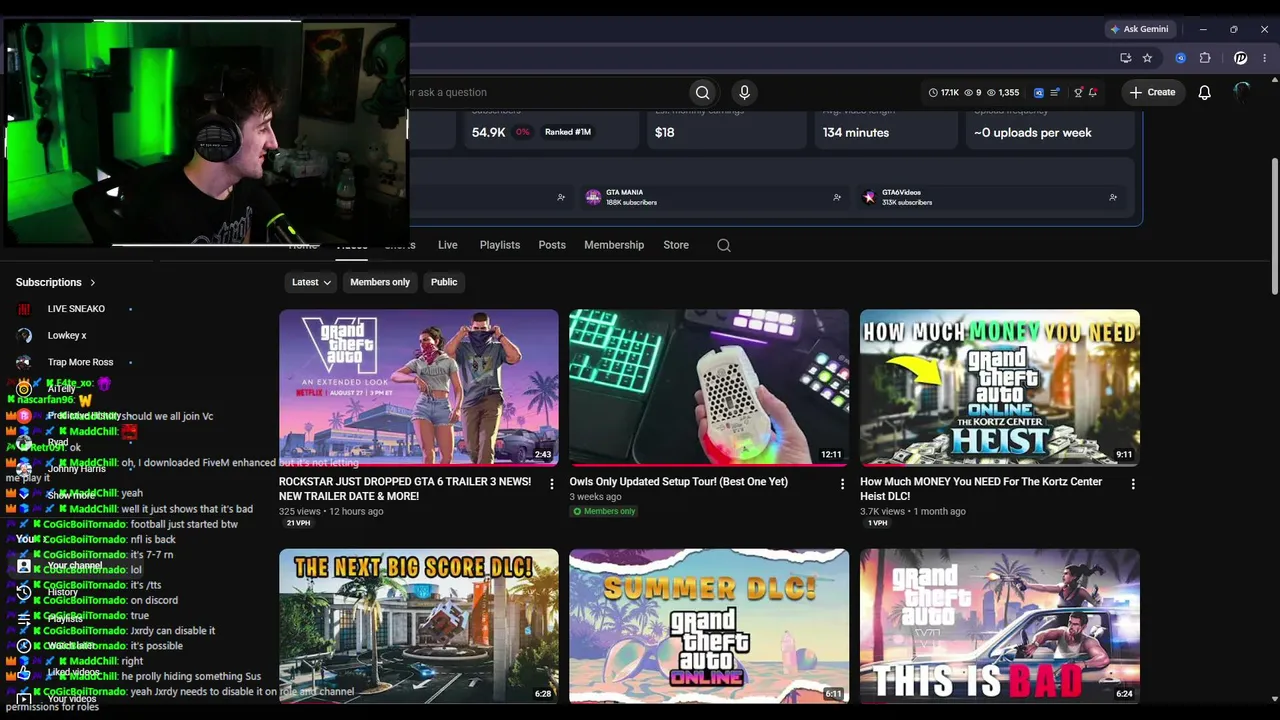Image resolution: width=1280 pixels, height=720 pixels.
Task: Switch to the Posts tab
Action: click(x=552, y=245)
